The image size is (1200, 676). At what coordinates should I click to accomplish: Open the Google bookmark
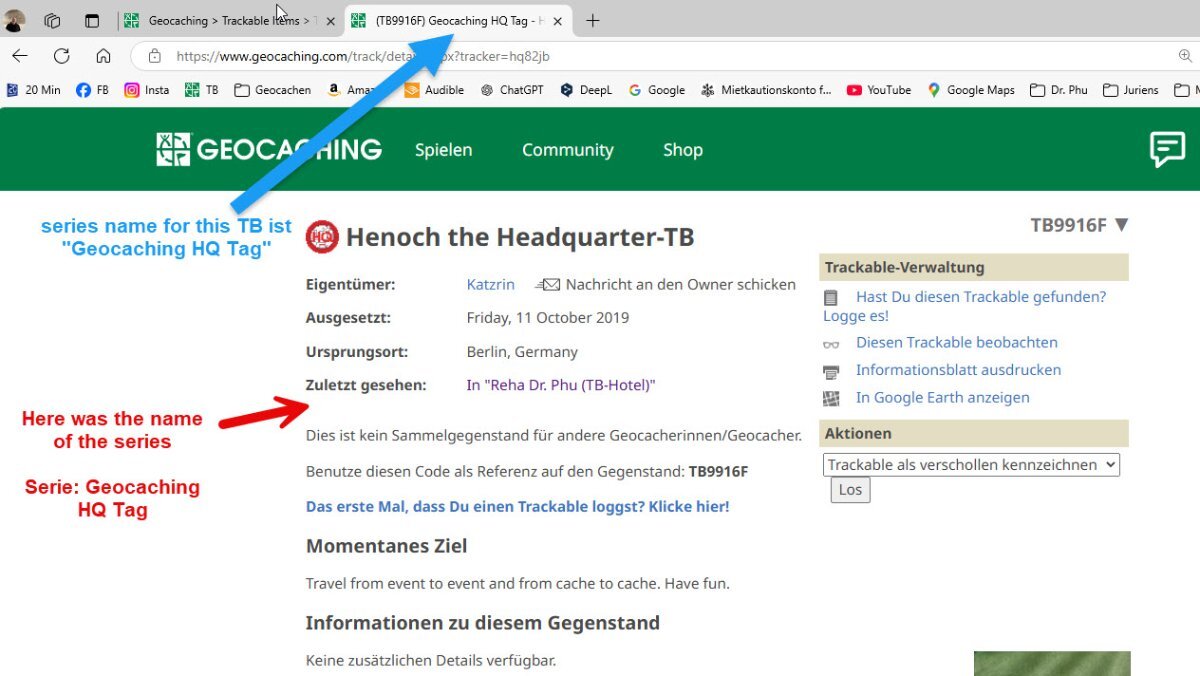(657, 90)
